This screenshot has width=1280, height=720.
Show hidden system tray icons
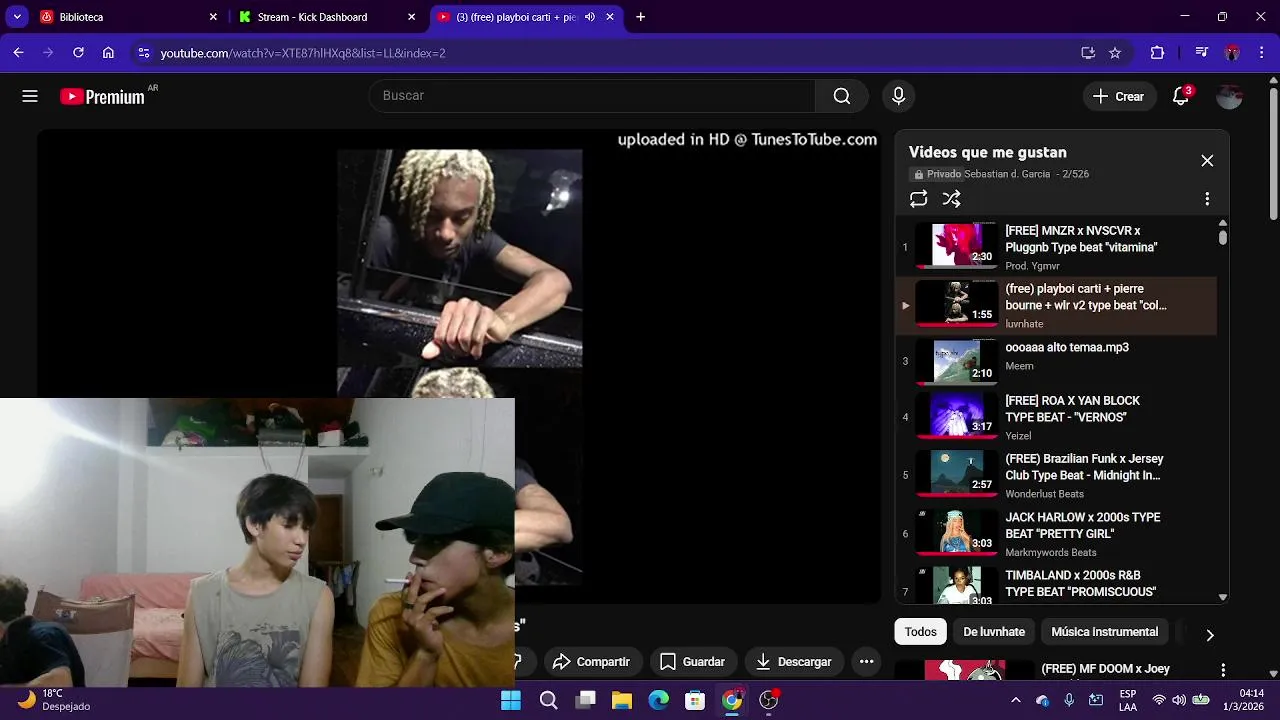1015,700
